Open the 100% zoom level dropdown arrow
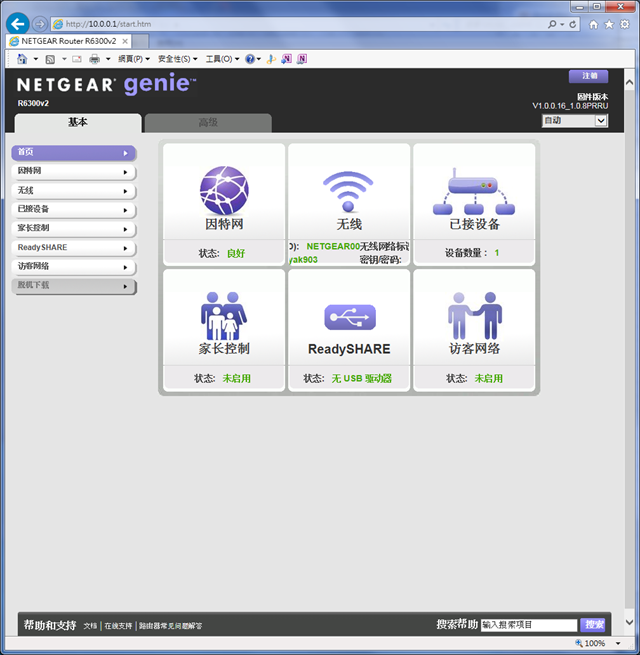 click(x=618, y=643)
